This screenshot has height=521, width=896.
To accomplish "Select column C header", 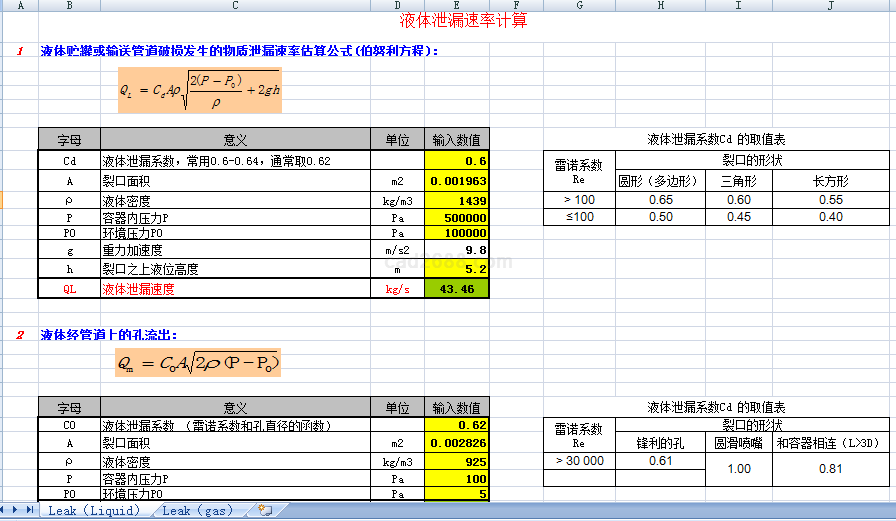I will coord(235,6).
